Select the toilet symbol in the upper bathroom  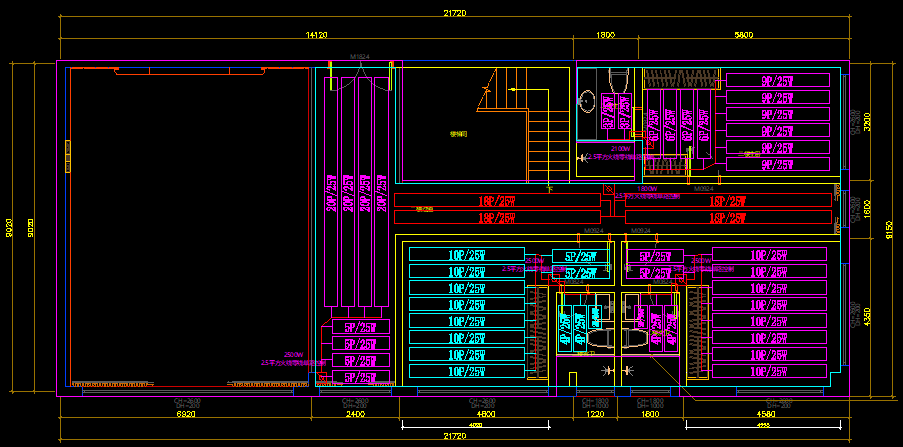(x=617, y=76)
